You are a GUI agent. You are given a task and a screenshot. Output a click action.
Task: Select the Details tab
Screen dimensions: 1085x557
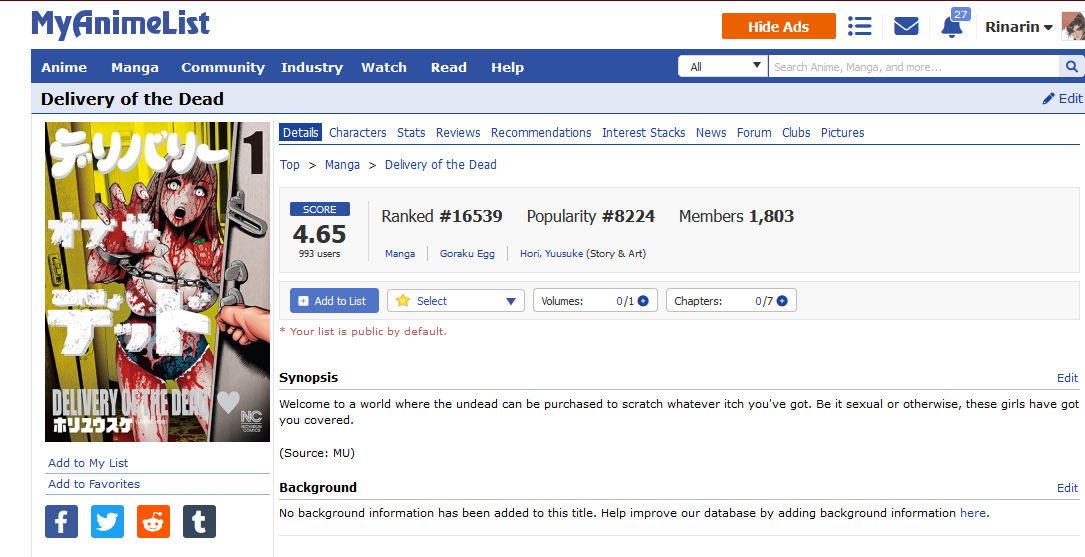click(x=300, y=132)
